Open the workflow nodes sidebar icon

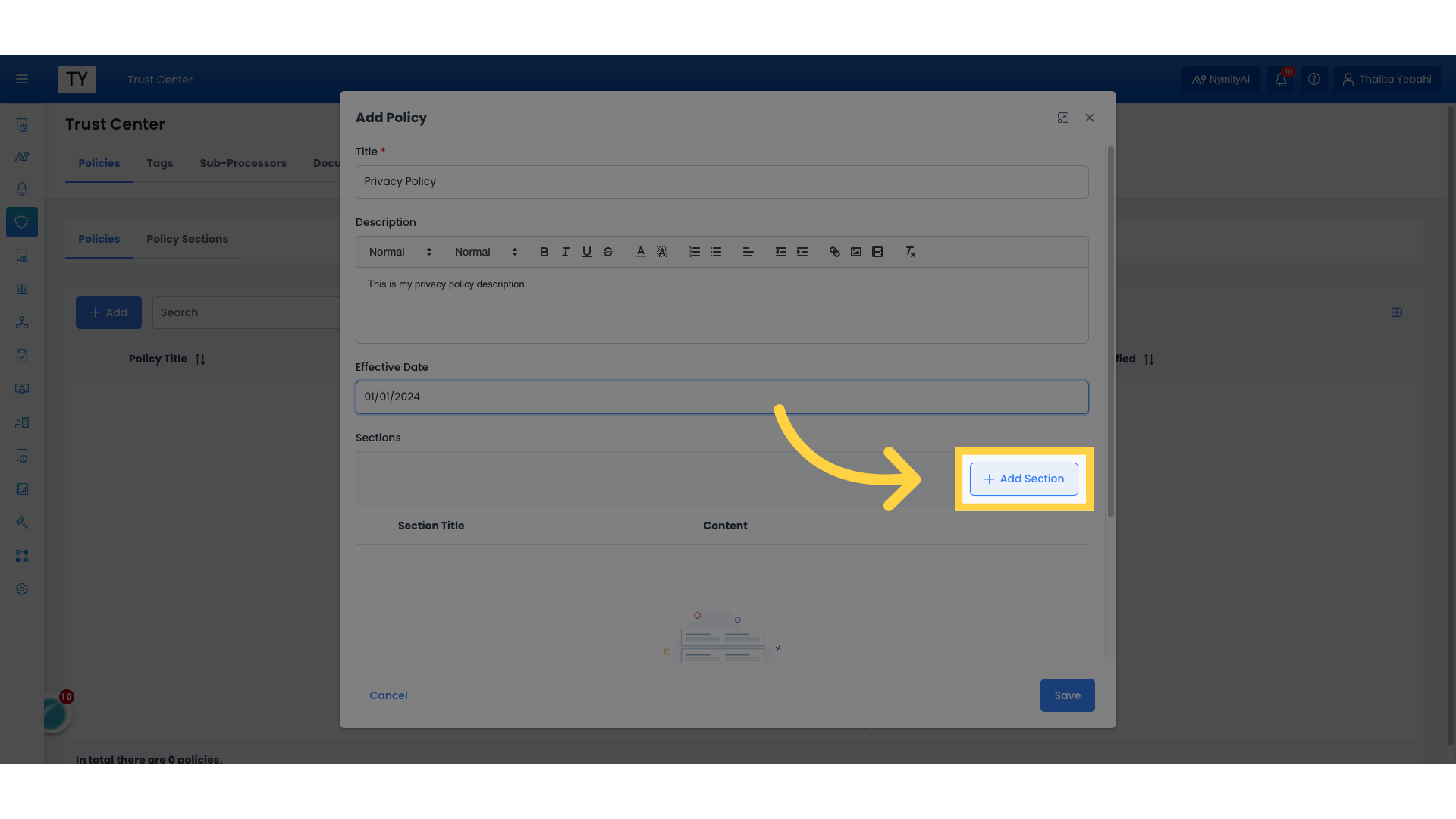22,556
